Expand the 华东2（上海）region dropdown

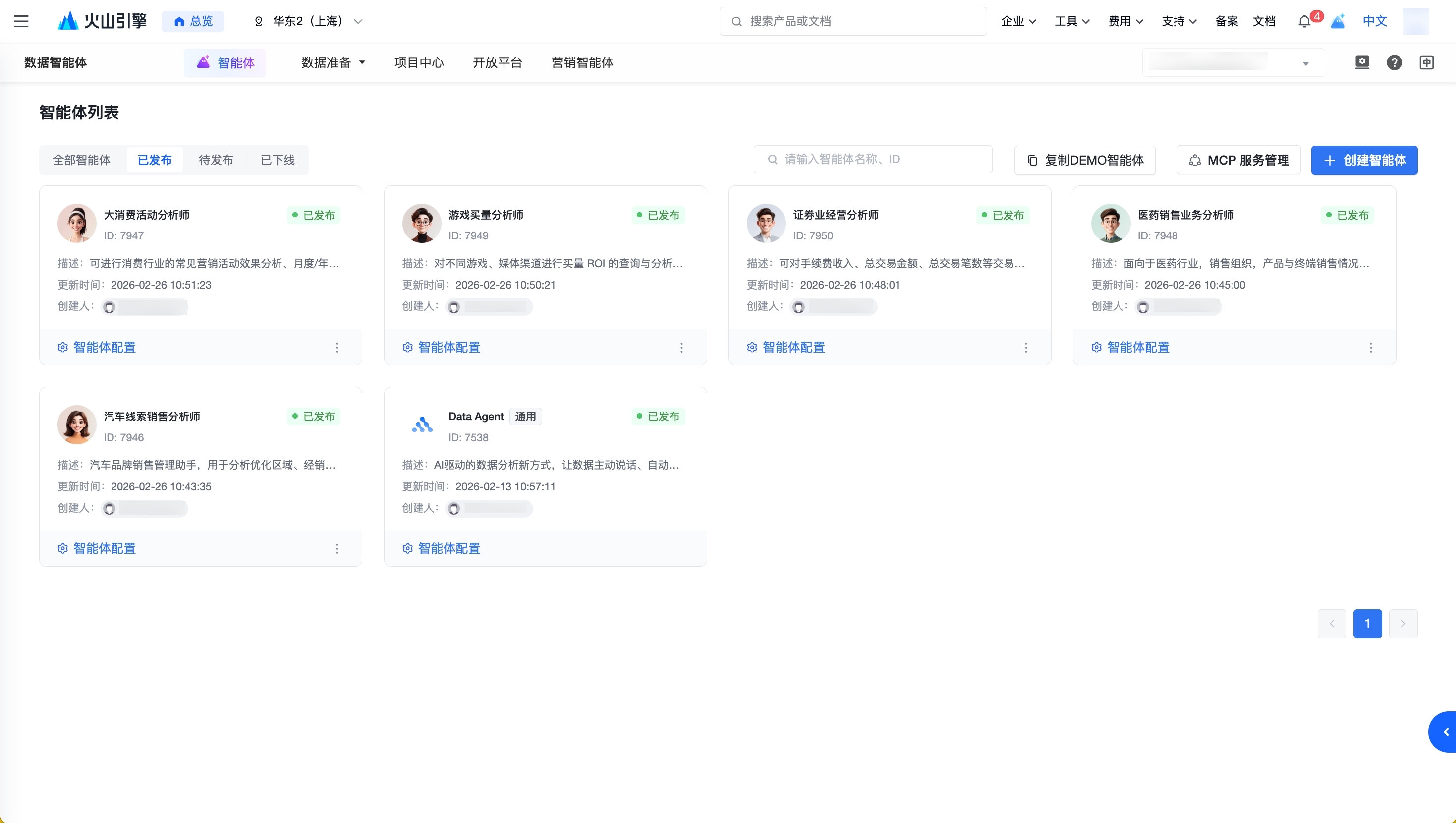point(308,21)
